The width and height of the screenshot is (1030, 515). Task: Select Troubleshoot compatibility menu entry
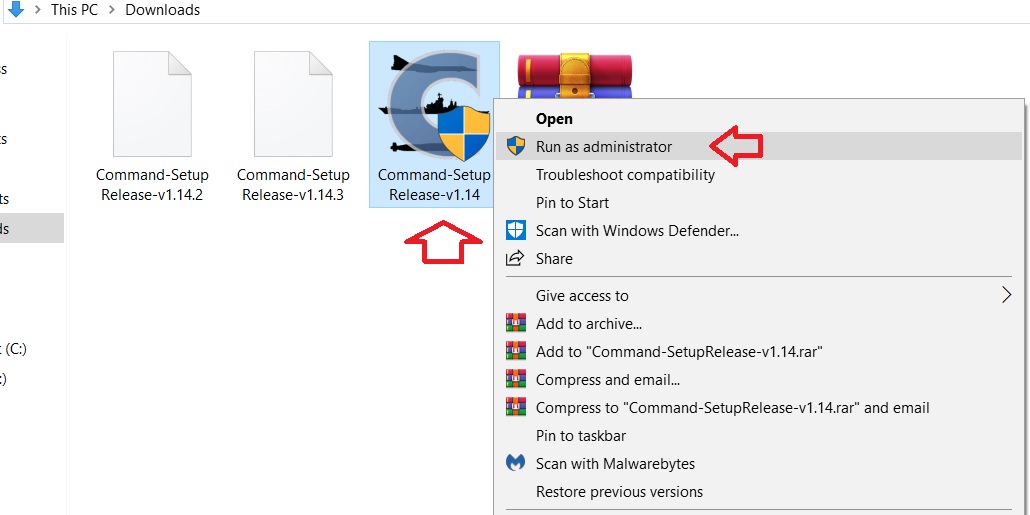[x=625, y=175]
